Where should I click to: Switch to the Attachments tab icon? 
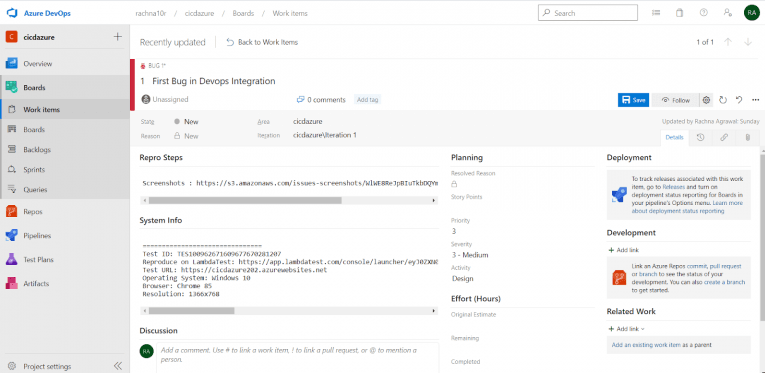[x=747, y=137]
